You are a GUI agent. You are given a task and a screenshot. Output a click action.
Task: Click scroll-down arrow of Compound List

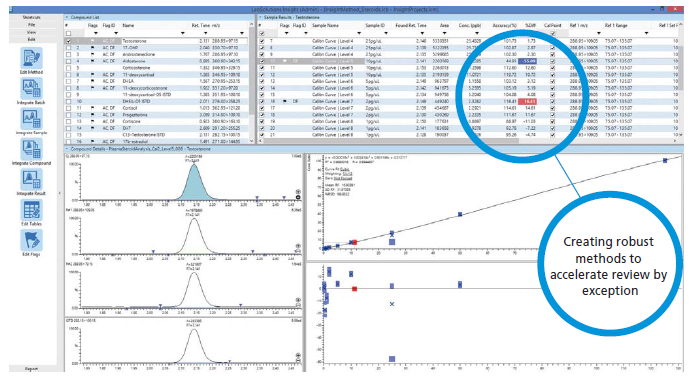pyautogui.click(x=252, y=141)
